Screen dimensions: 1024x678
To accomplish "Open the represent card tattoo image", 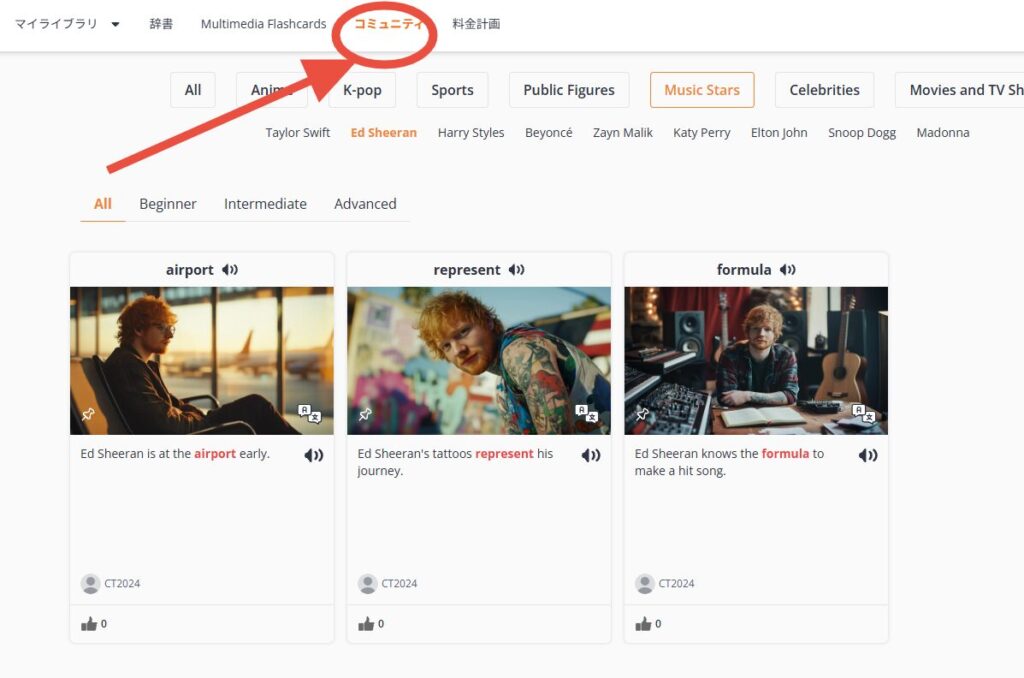I will (479, 361).
